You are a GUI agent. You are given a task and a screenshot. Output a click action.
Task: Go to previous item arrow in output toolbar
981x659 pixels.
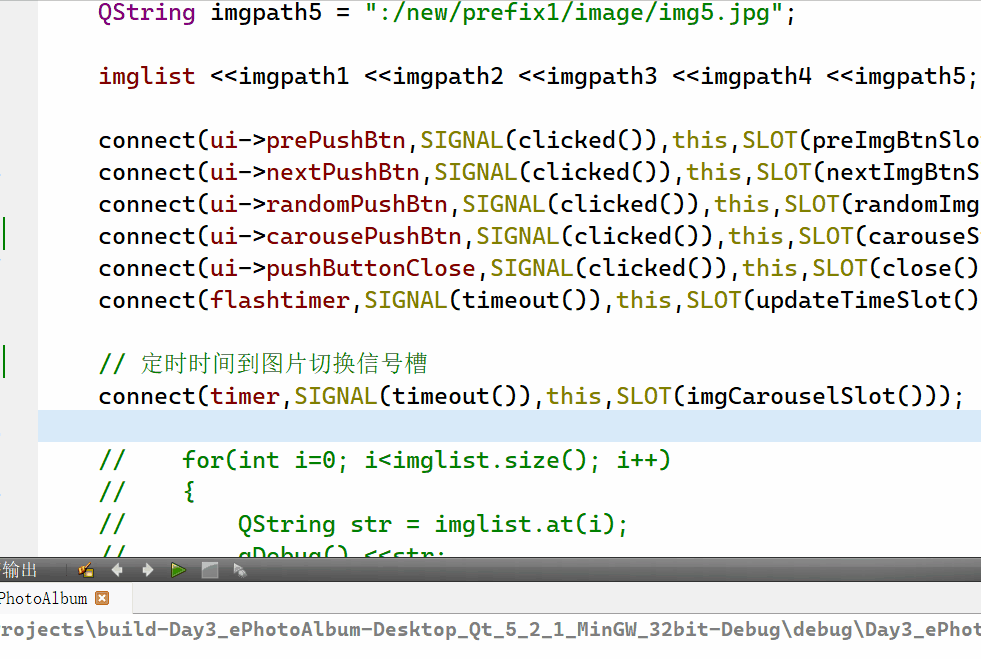point(117,570)
